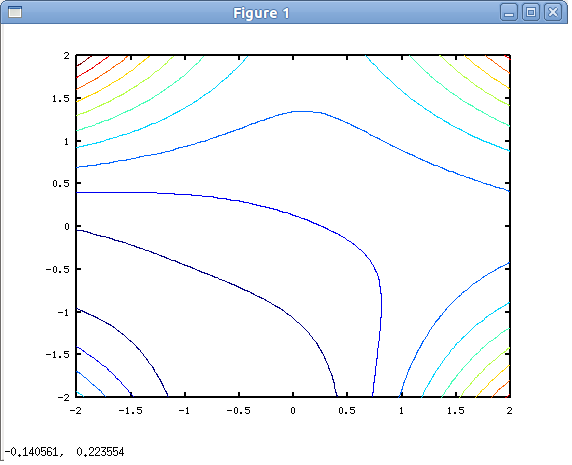Minimize the Figure 1 window
This screenshot has height=465, width=572.
click(x=509, y=12)
